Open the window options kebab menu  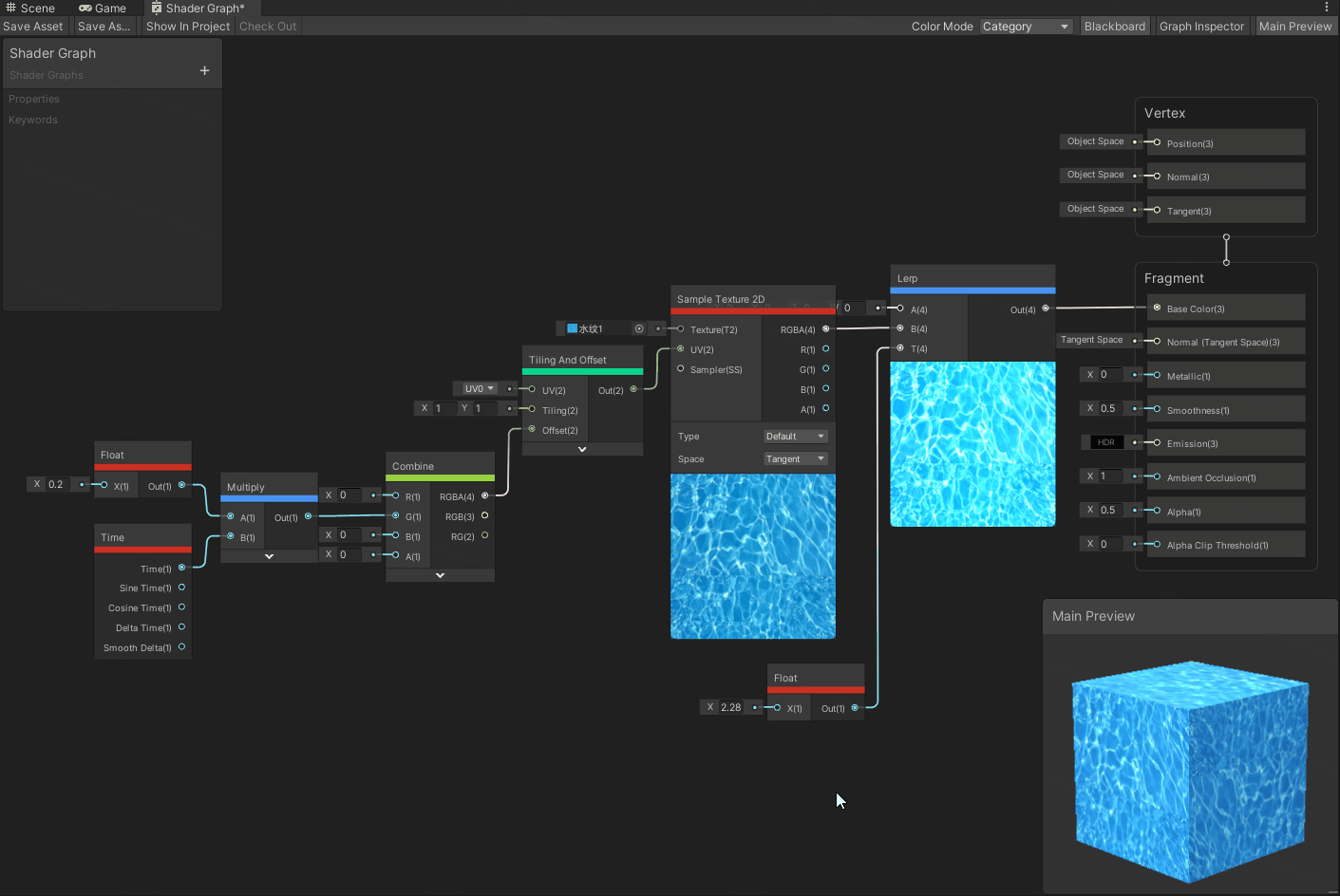(x=1327, y=8)
